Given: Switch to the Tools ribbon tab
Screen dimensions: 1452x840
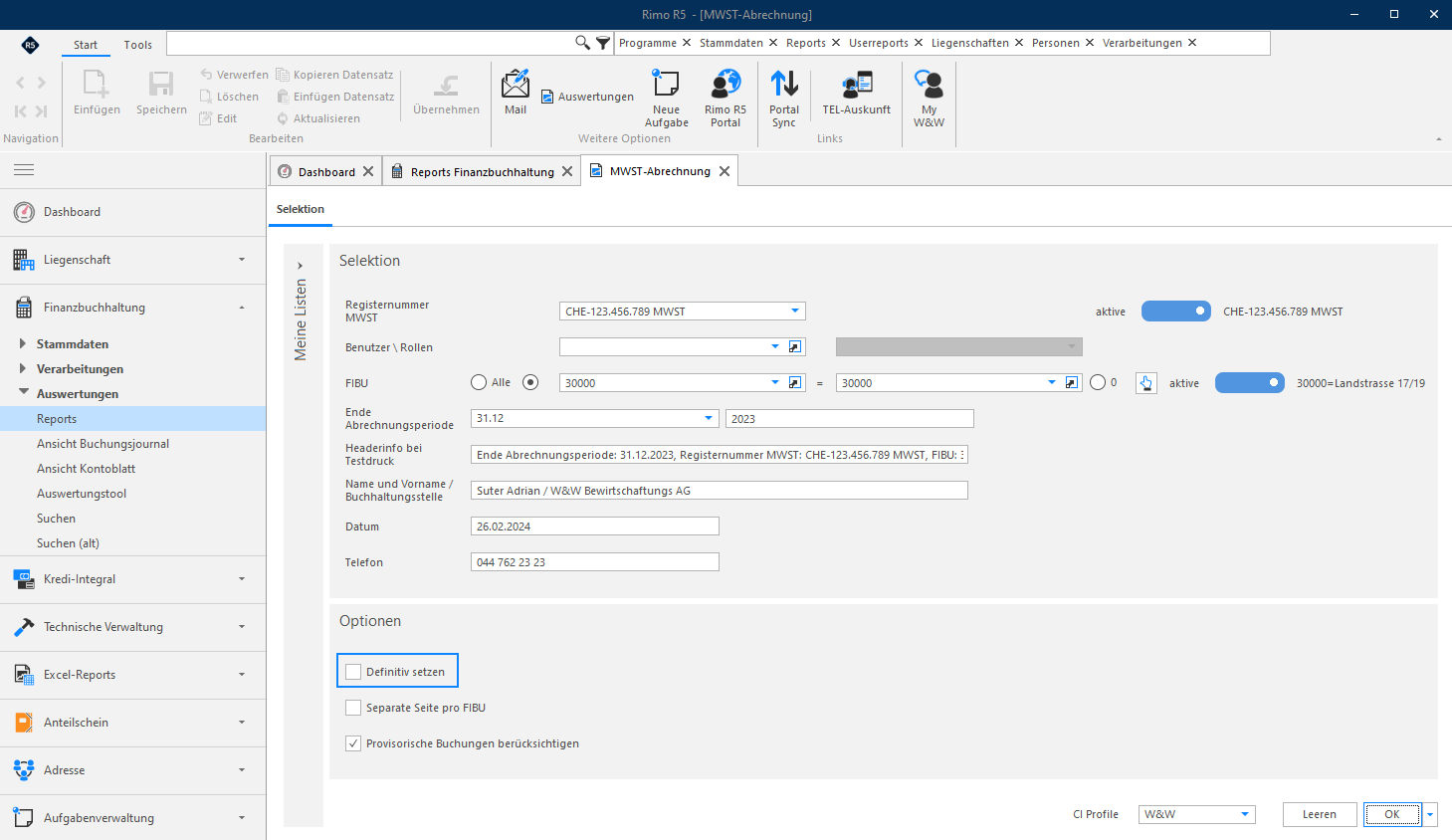Looking at the screenshot, I should [x=138, y=45].
